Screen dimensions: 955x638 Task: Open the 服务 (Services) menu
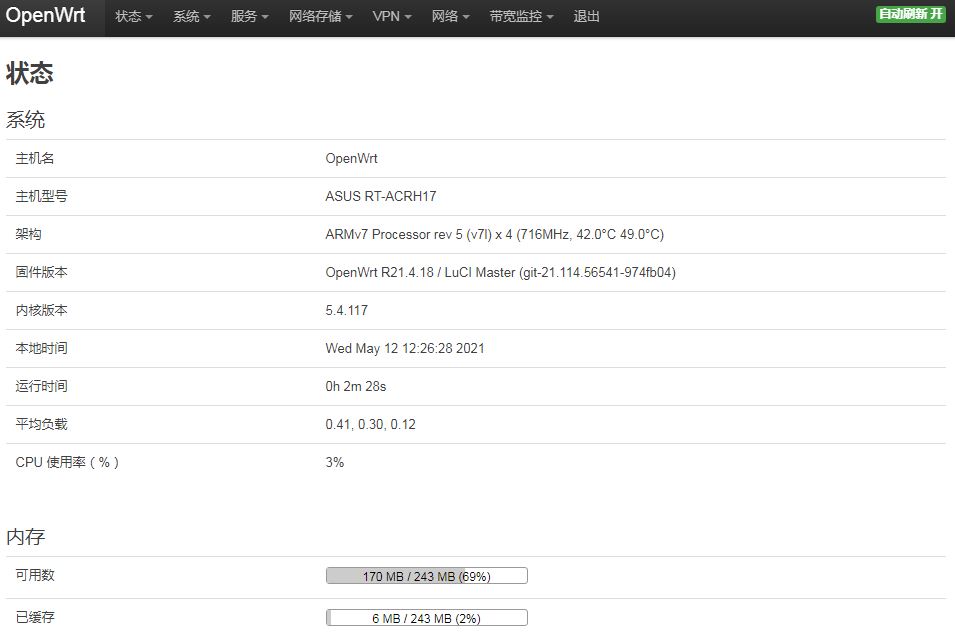[243, 16]
